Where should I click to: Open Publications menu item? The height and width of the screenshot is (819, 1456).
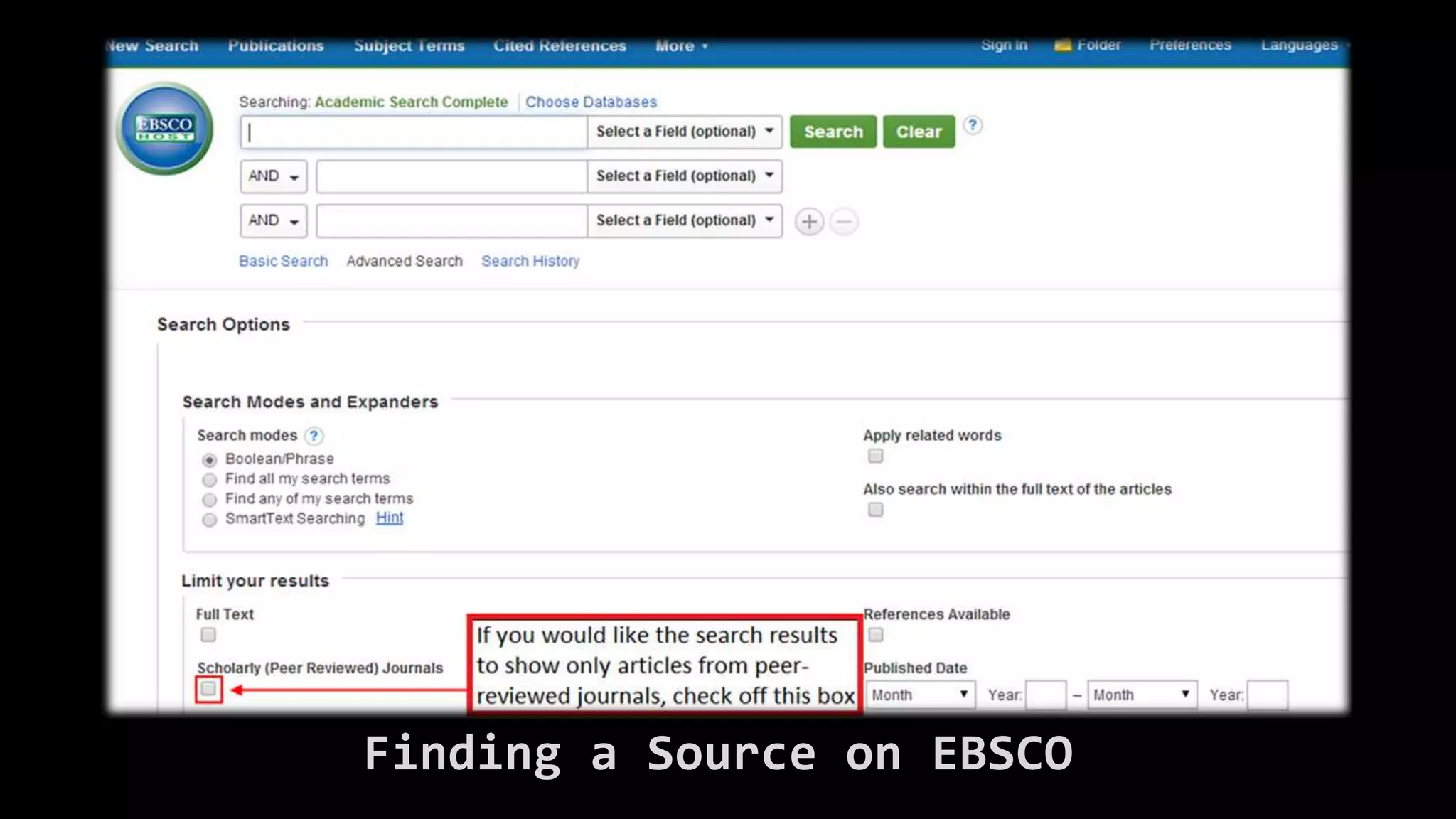coord(276,46)
